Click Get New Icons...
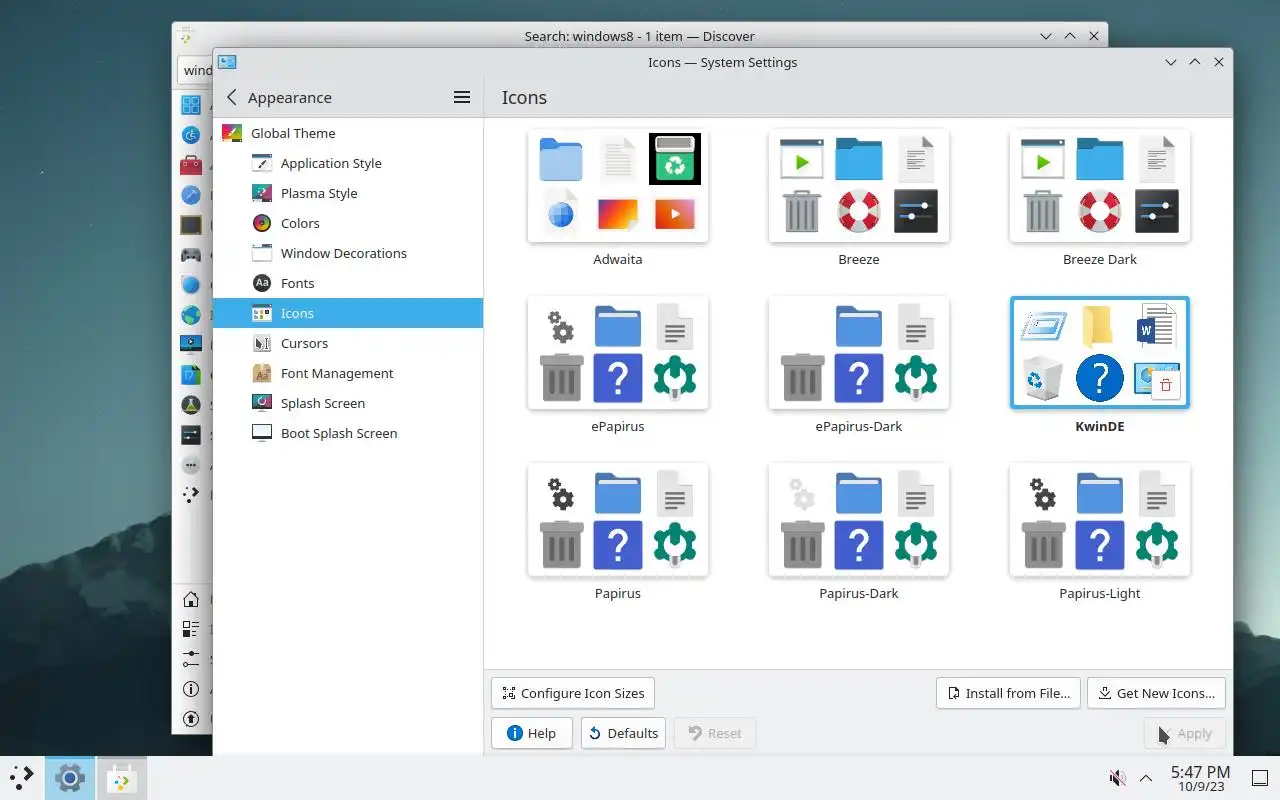1280x800 pixels. pos(1156,693)
